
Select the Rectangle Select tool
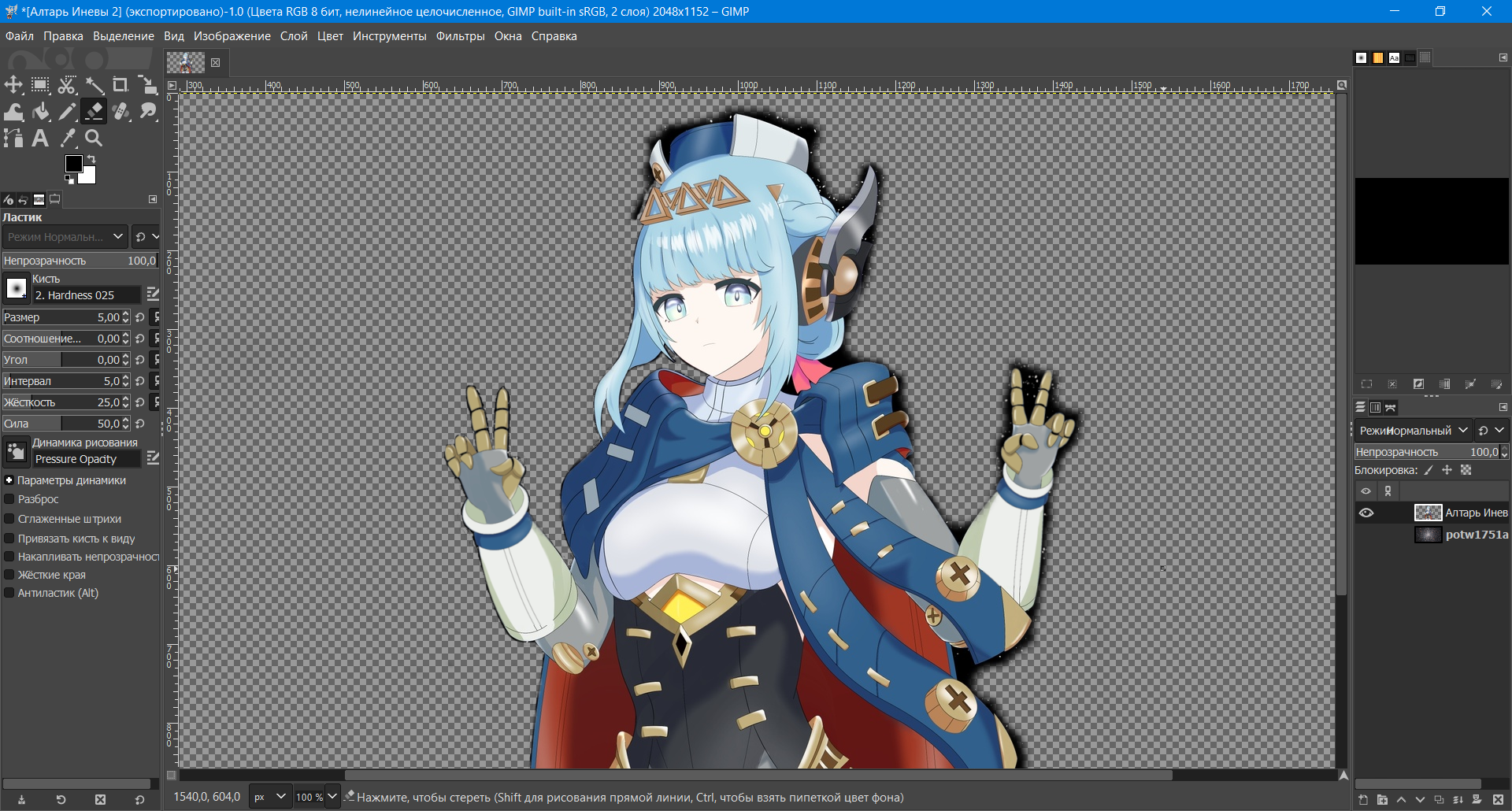coord(40,85)
